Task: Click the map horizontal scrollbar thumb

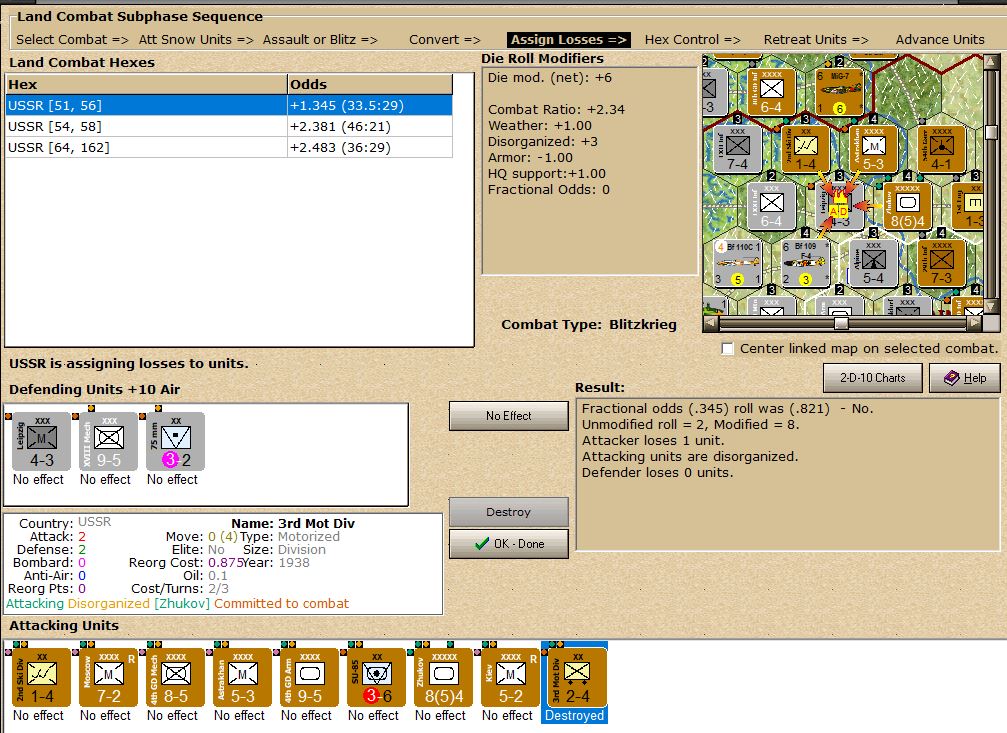Action: (841, 323)
